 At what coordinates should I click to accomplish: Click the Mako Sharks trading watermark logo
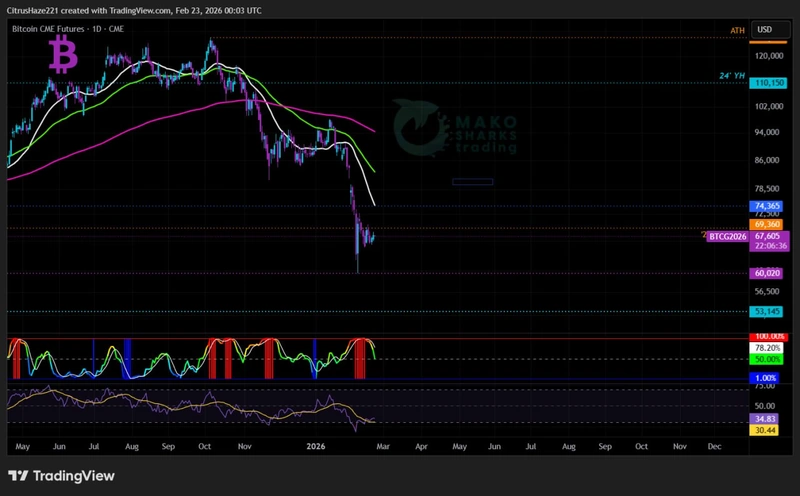(455, 128)
